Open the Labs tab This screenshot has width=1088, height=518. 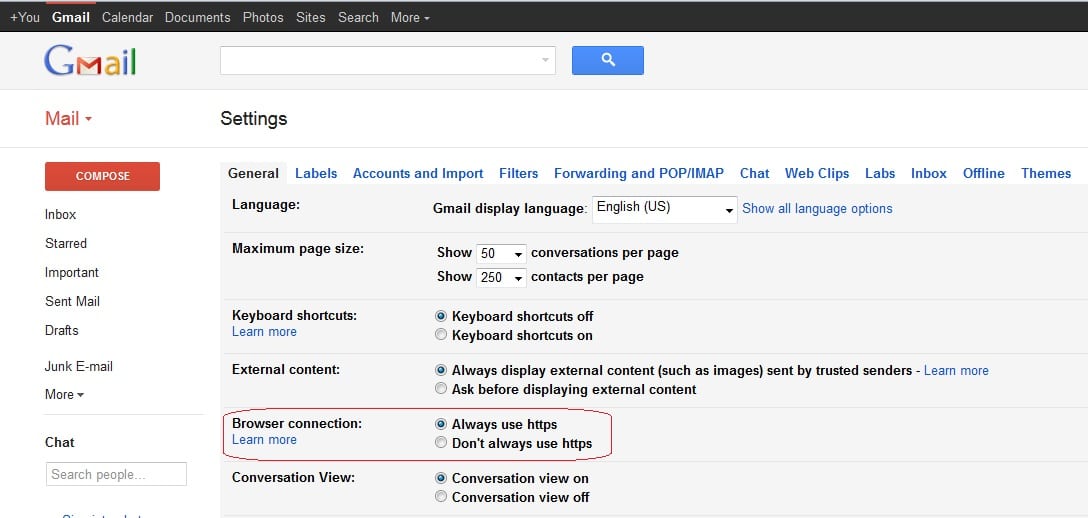click(x=880, y=173)
